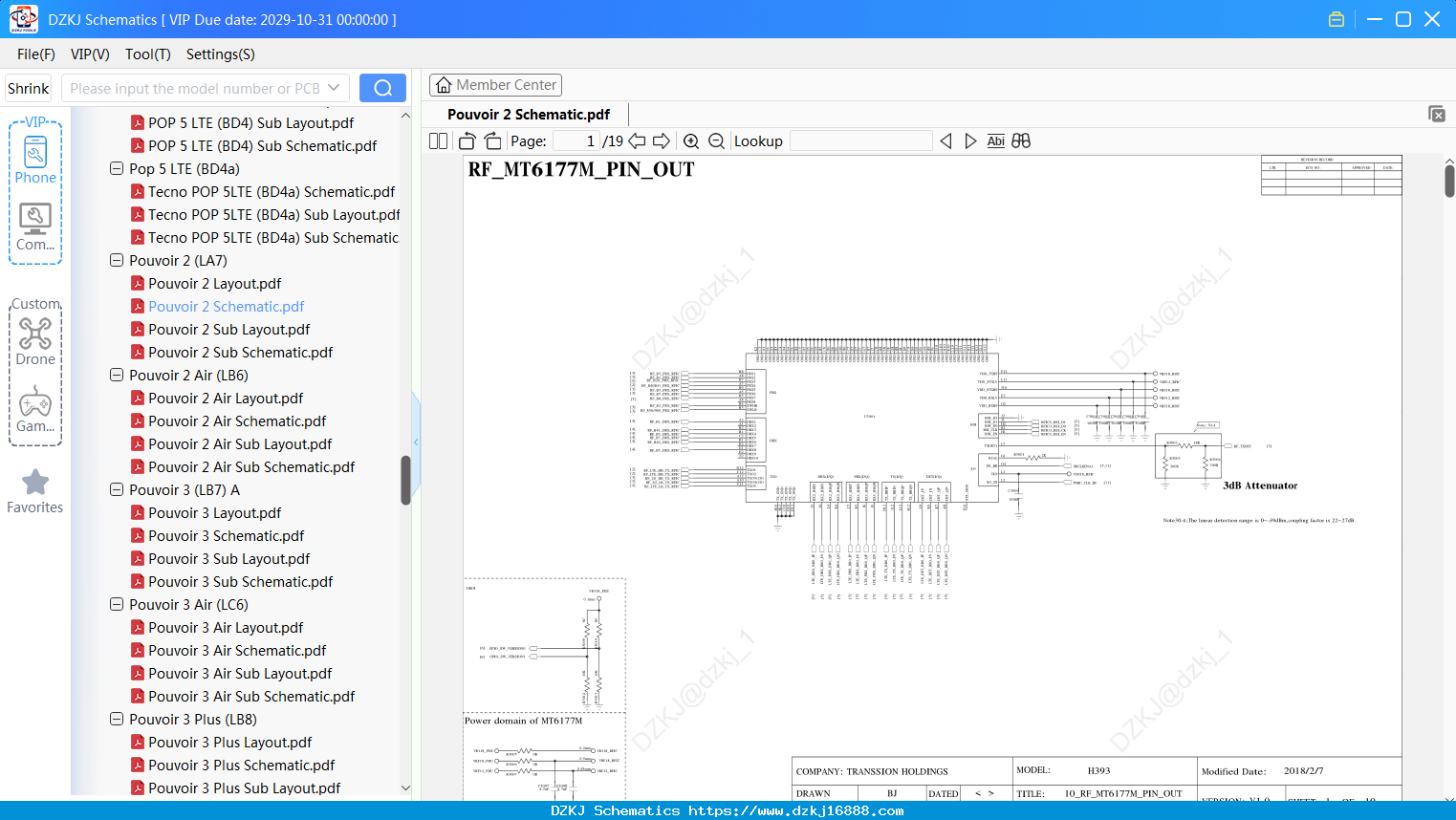Find next lookup match triangle
Screen dimensions: 1456x820
pos(970,141)
